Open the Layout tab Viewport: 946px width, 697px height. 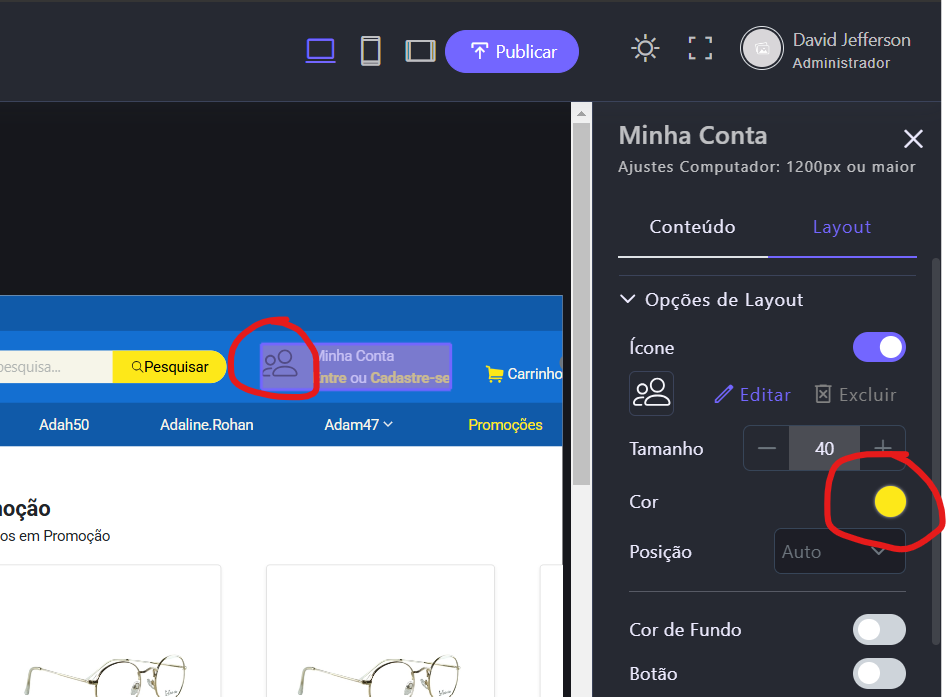coord(841,227)
